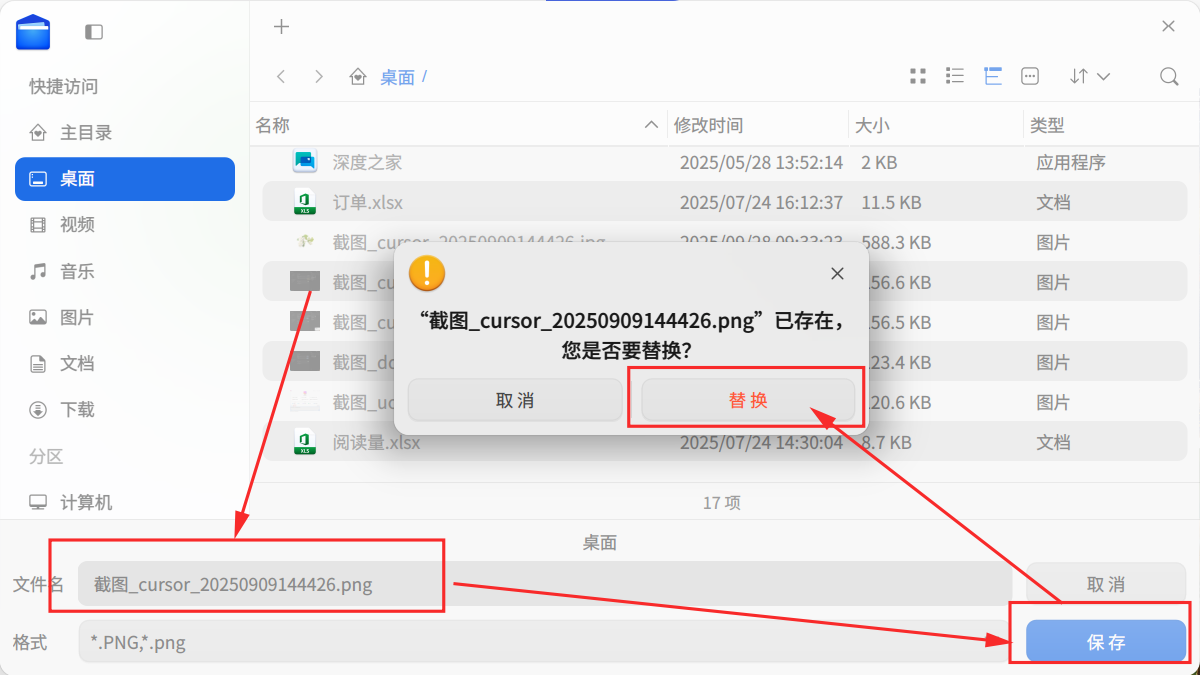This screenshot has width=1200, height=675.
Task: Click the 588.3 KB size cell
Action: pos(896,242)
